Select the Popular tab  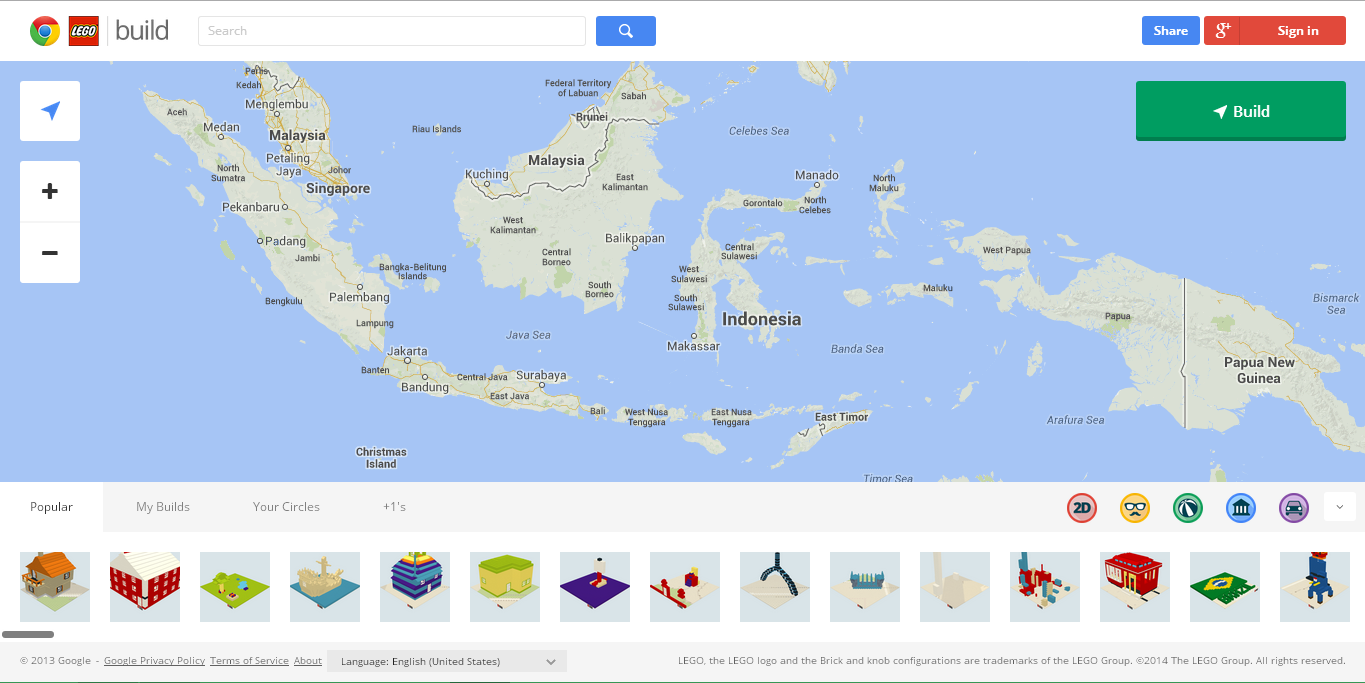coord(51,507)
